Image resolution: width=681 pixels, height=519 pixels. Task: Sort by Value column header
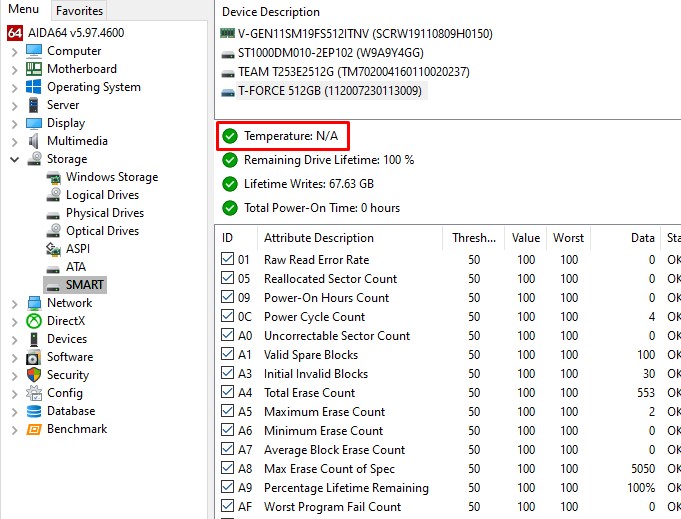coord(526,238)
